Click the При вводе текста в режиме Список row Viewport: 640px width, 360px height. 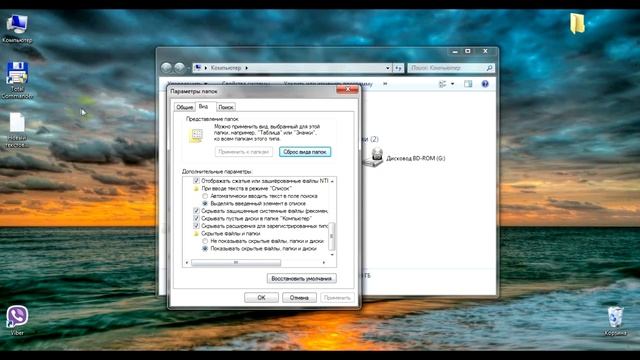[246, 189]
